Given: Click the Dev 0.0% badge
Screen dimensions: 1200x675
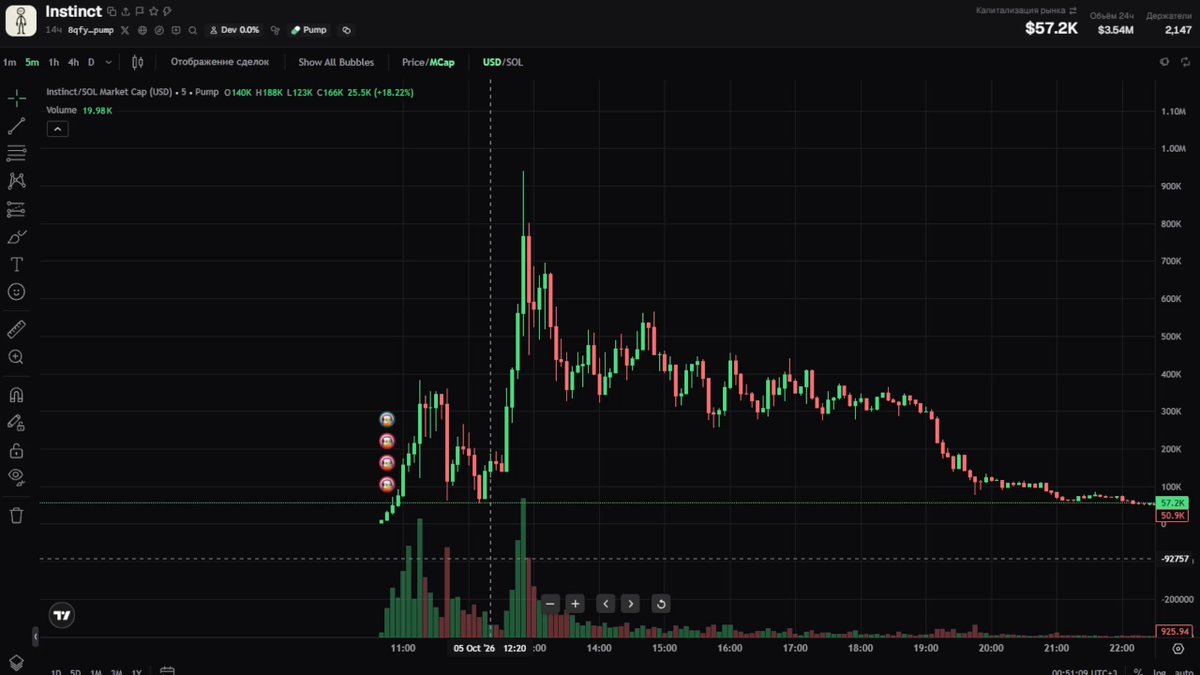Looking at the screenshot, I should click(234, 30).
